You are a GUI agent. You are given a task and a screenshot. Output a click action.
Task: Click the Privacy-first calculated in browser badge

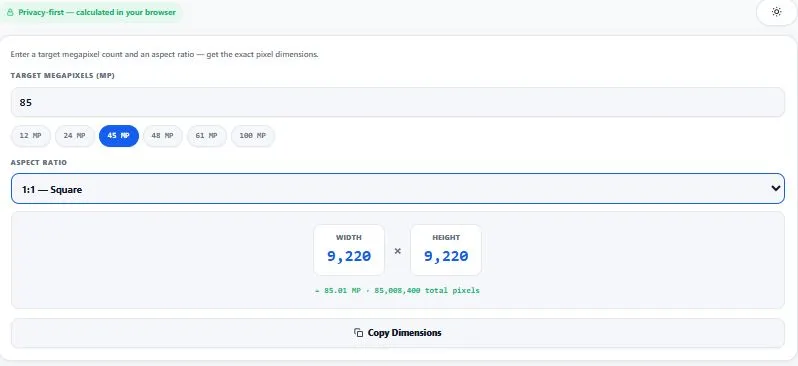pos(91,12)
